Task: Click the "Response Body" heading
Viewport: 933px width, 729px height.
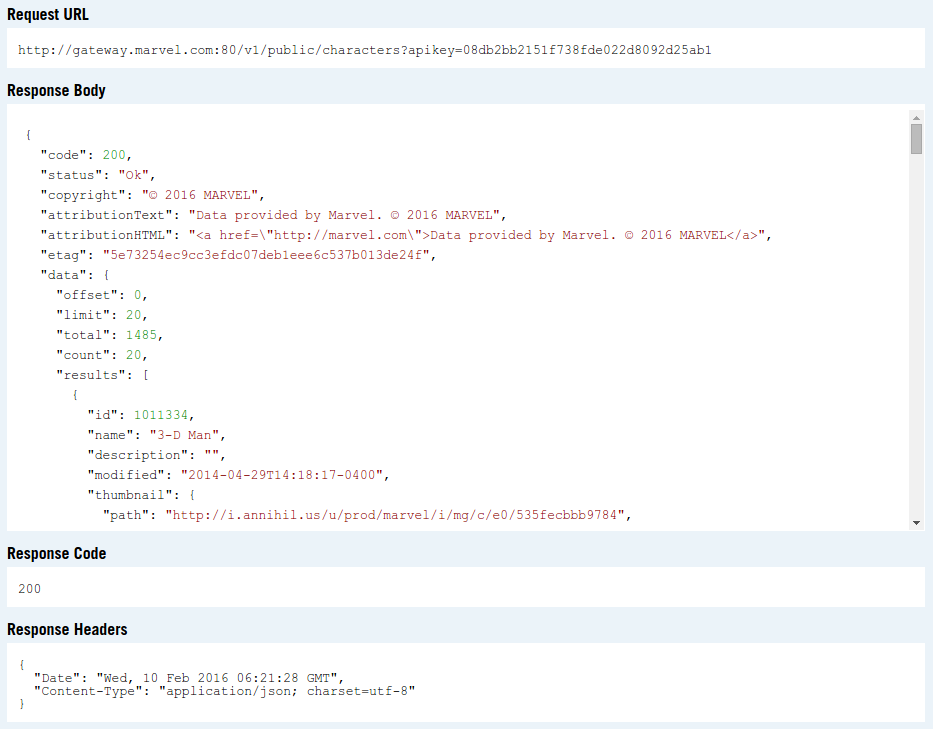Action: coord(57,90)
